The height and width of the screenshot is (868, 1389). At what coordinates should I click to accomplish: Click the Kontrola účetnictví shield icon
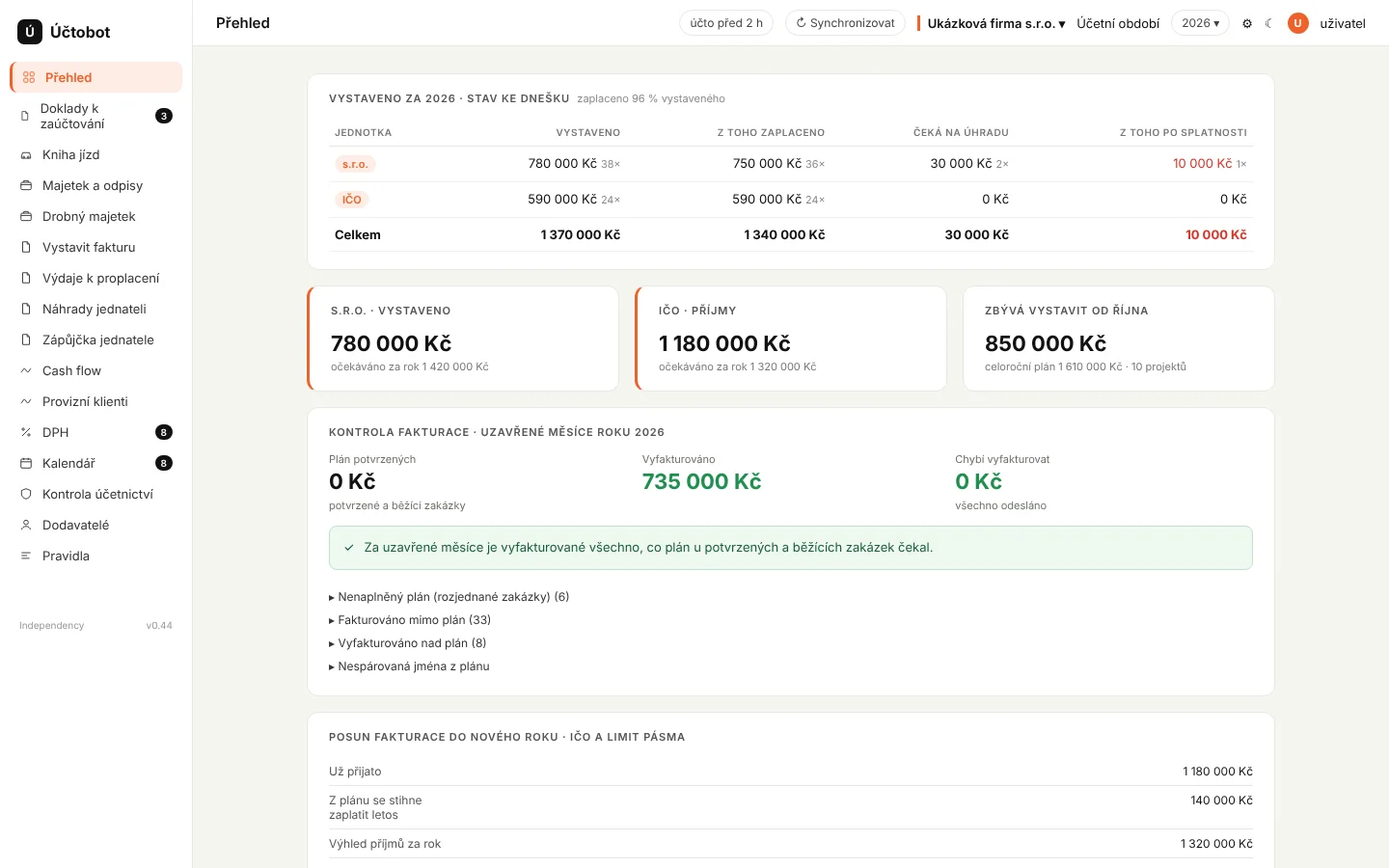(x=26, y=494)
